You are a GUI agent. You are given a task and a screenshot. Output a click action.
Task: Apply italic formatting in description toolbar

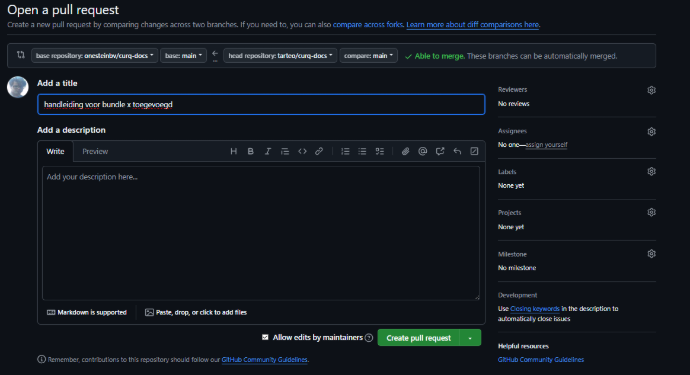(268, 151)
